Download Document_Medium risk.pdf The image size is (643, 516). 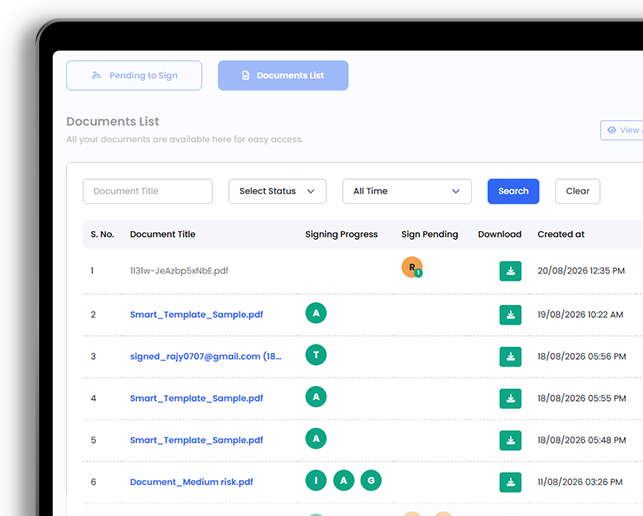coord(510,482)
